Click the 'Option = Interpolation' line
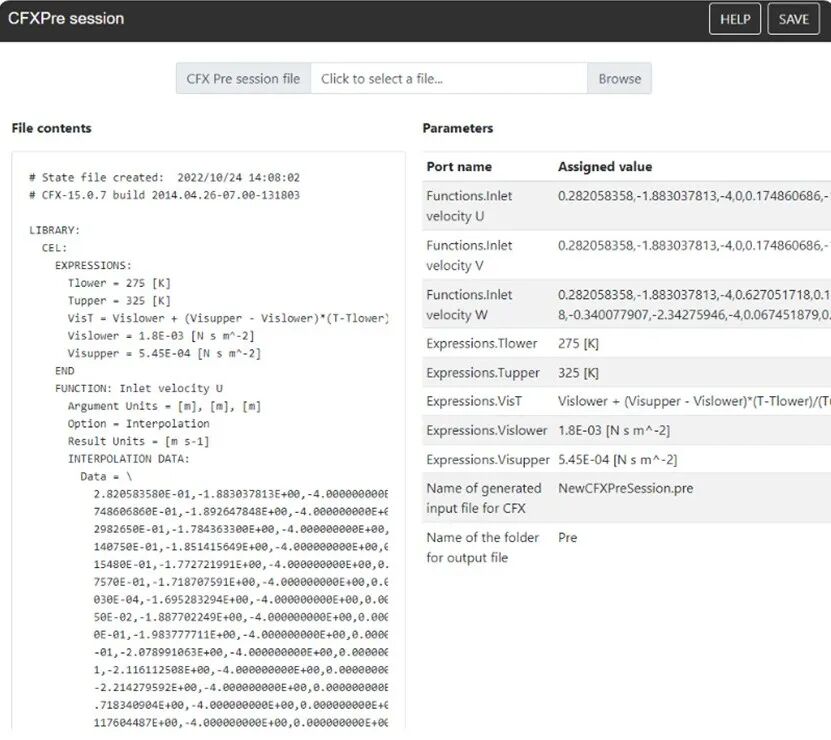The image size is (831, 740). [x=138, y=424]
